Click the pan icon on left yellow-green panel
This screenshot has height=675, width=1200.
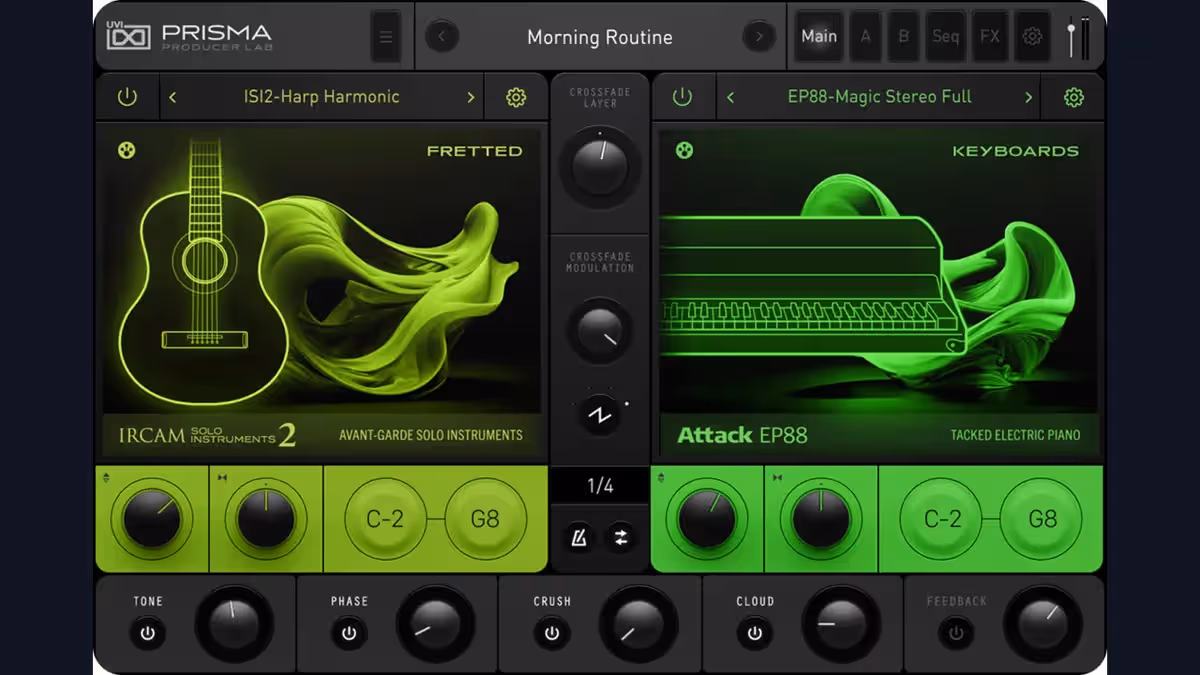tap(221, 478)
